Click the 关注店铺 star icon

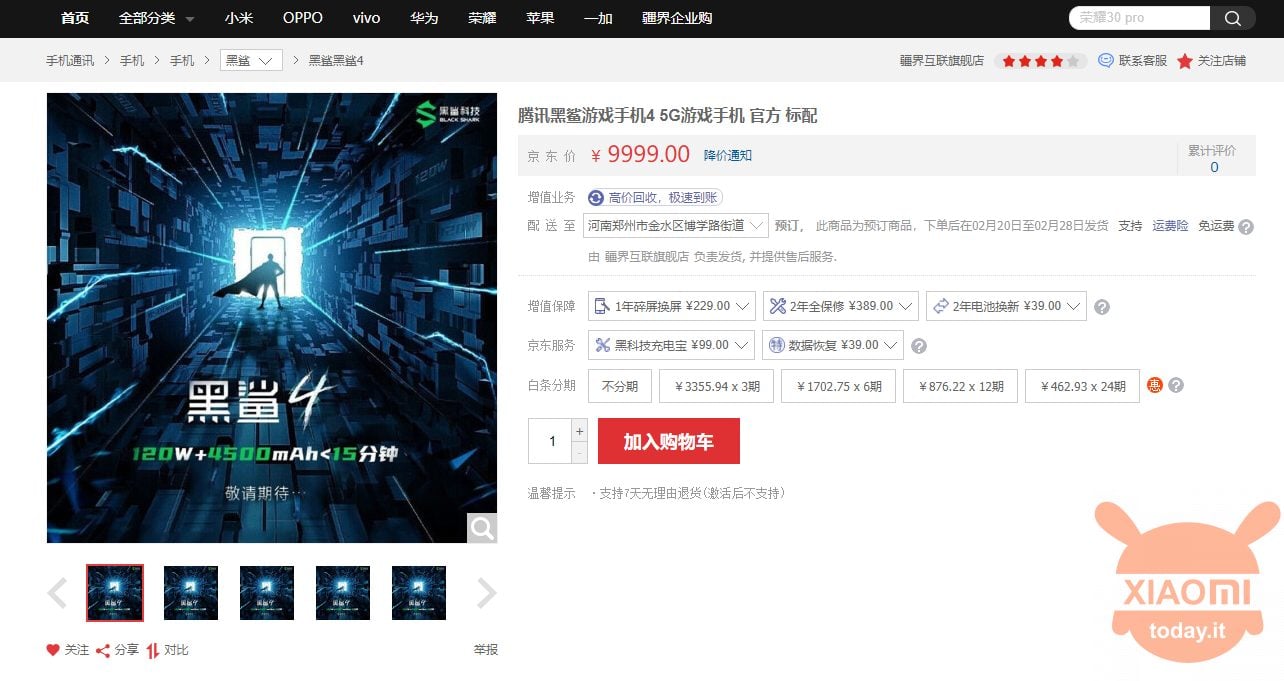pos(1185,61)
